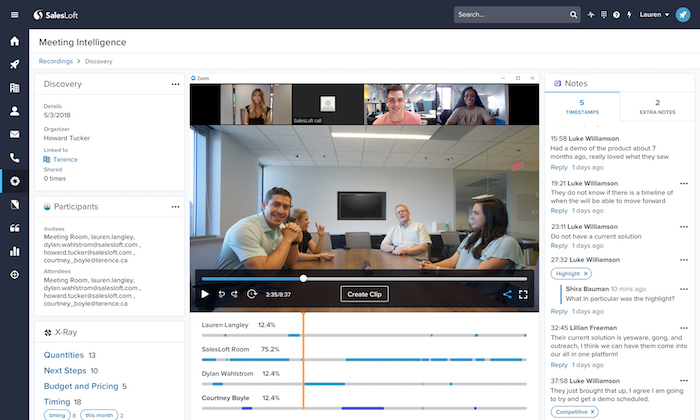
Task: Click the blue rocket avatar button
Action: [683, 14]
